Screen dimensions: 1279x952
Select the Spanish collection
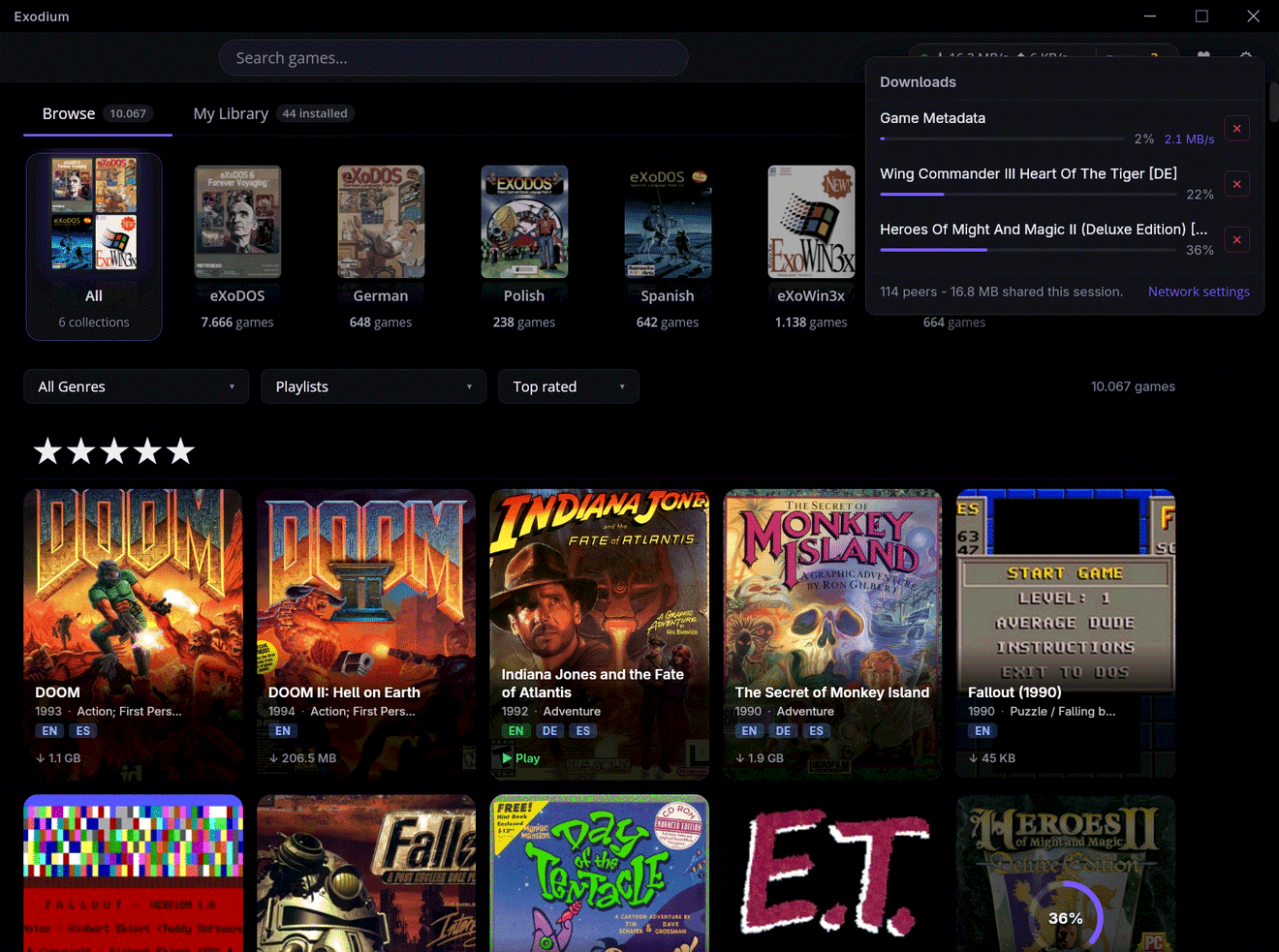pyautogui.click(x=668, y=246)
